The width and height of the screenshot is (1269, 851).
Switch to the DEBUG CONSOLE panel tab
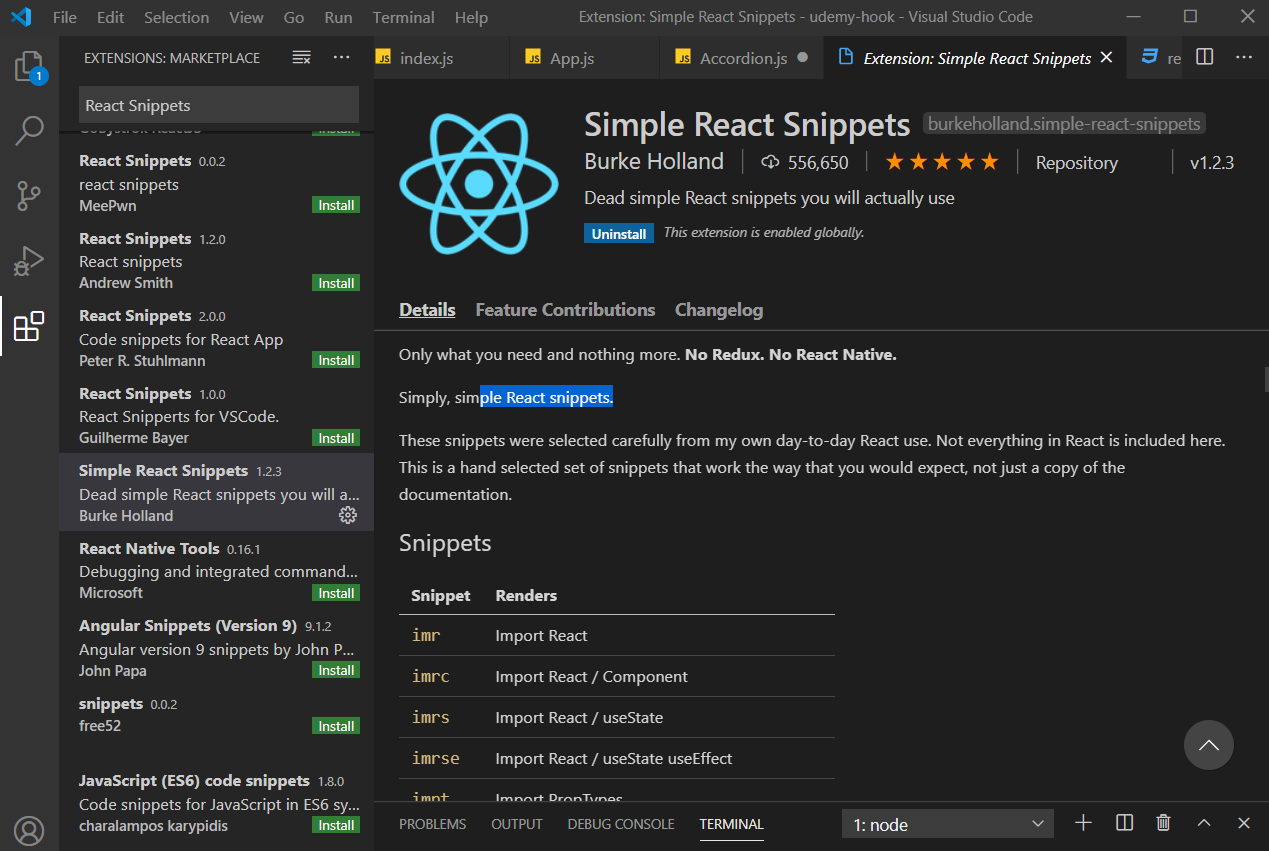pos(621,824)
